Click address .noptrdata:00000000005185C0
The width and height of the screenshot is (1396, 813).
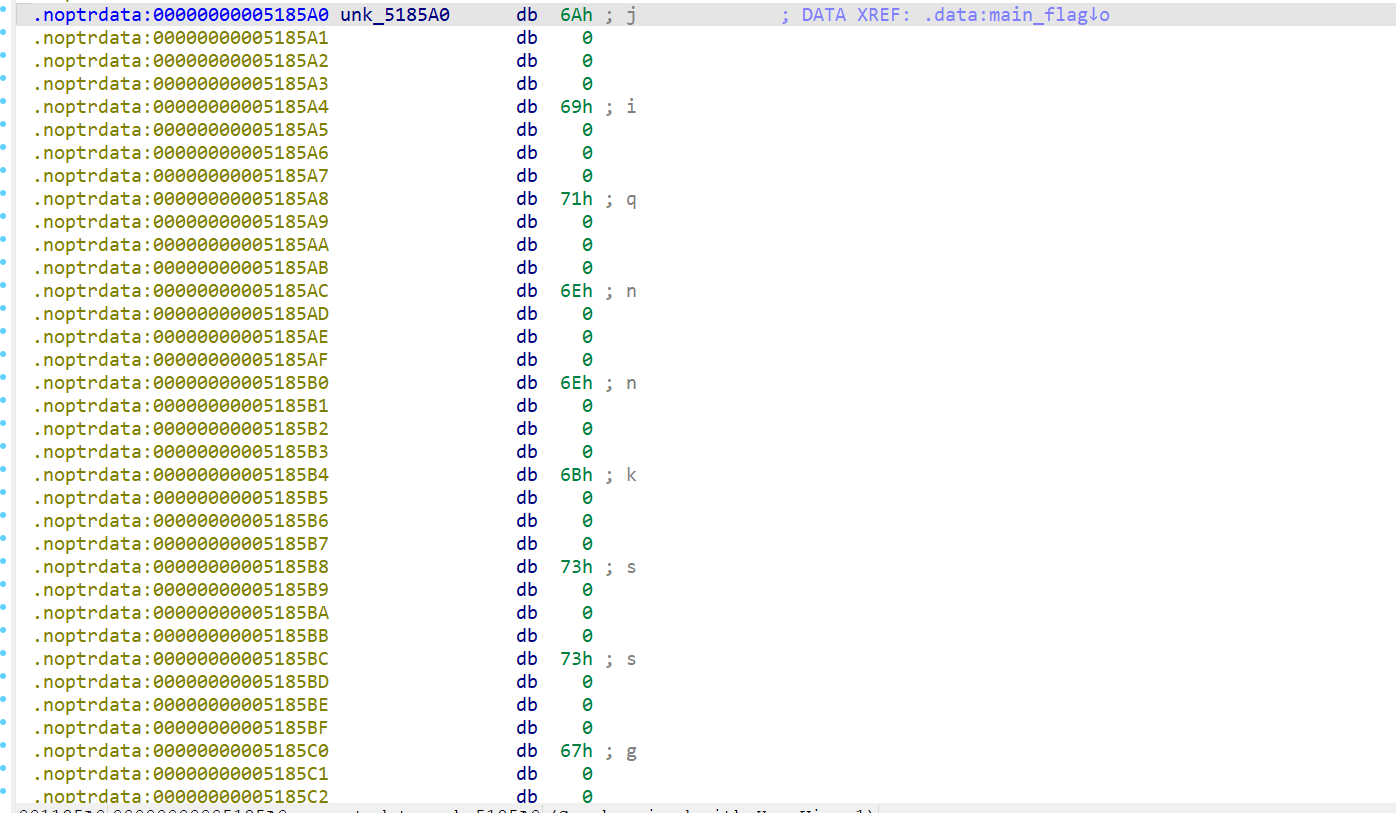[181, 751]
